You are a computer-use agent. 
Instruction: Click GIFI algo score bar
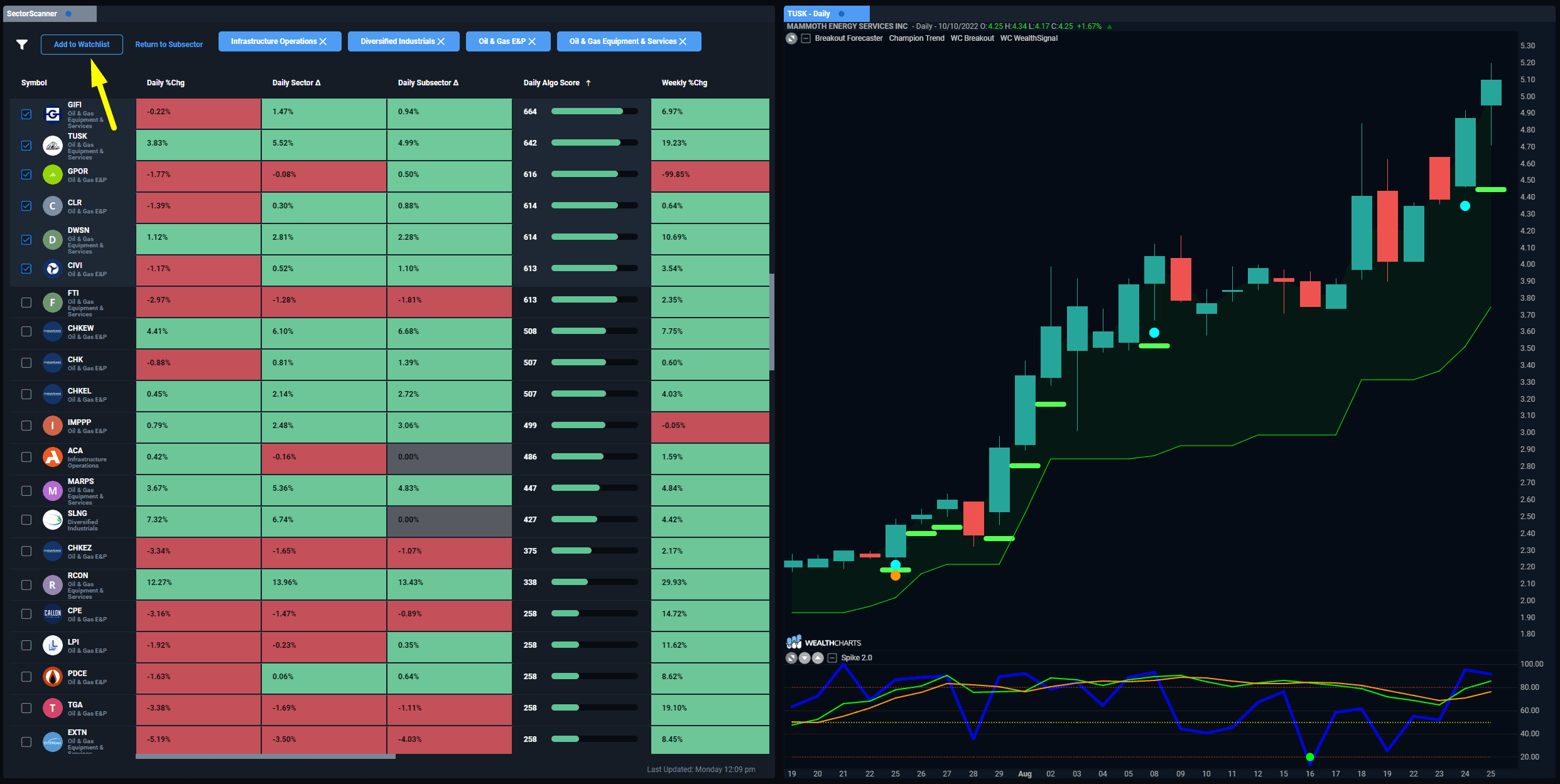coord(594,112)
